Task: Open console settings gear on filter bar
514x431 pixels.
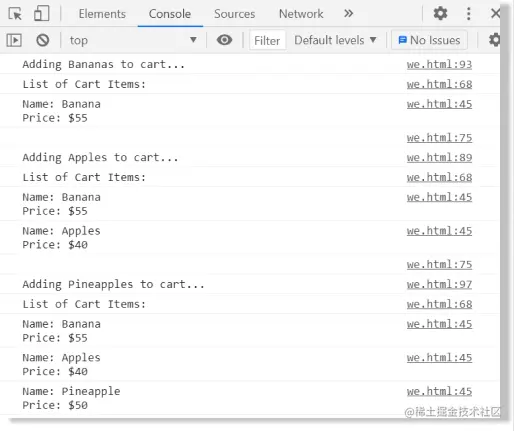Action: [494, 40]
